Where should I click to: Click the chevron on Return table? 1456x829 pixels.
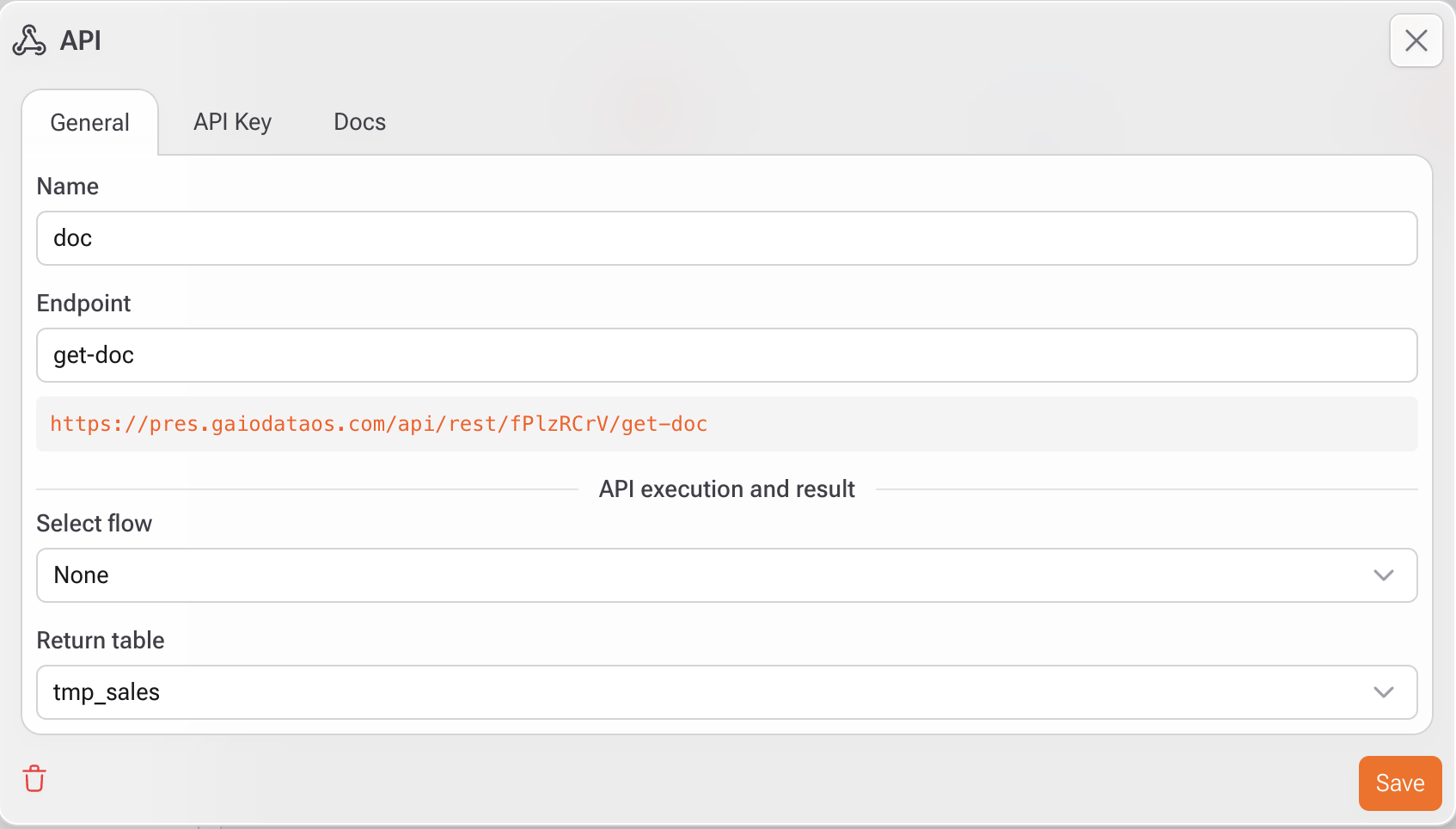[1383, 692]
